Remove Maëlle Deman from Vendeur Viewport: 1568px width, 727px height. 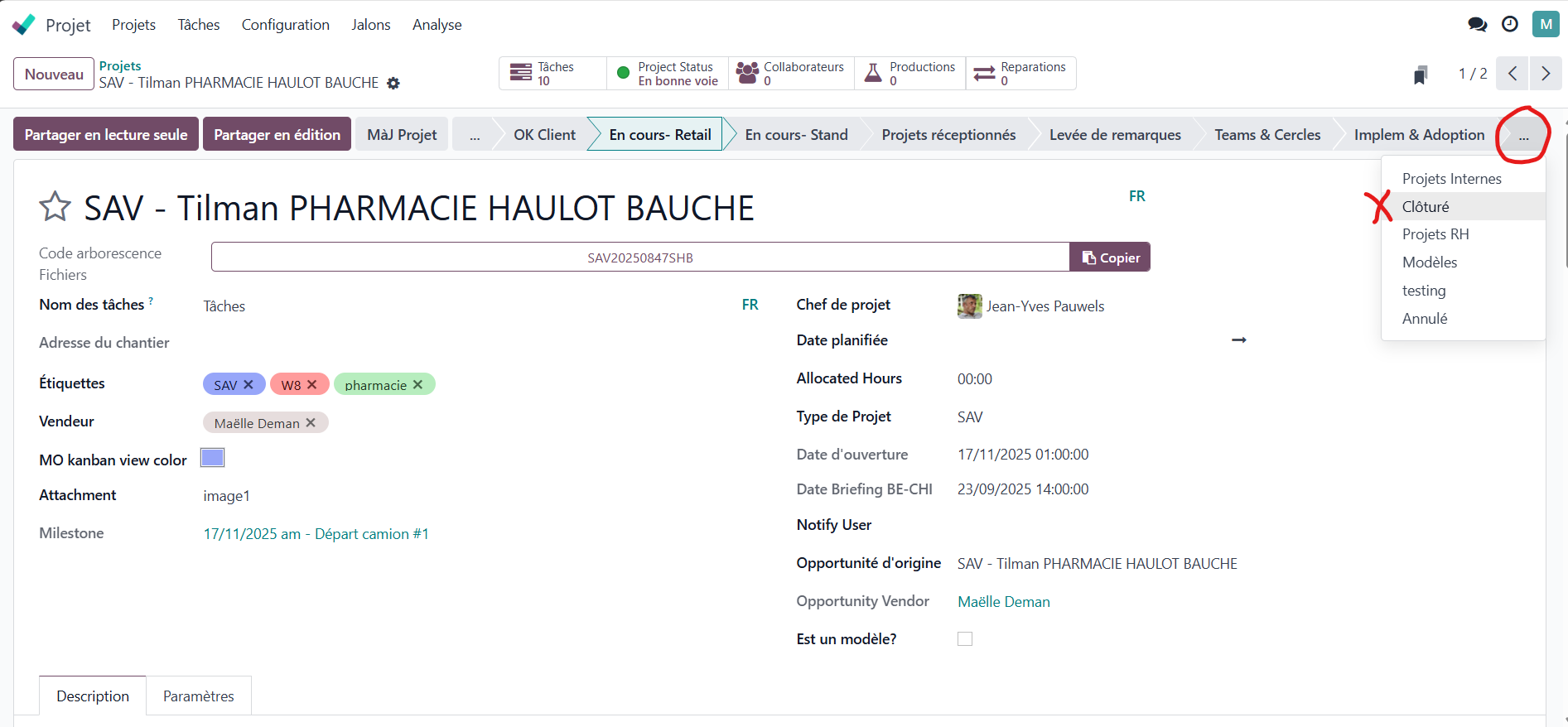(311, 423)
